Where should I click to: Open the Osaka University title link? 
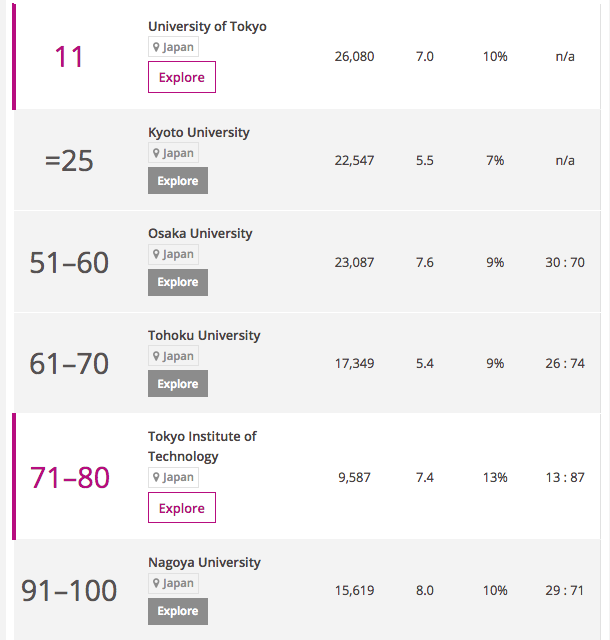tap(200, 233)
